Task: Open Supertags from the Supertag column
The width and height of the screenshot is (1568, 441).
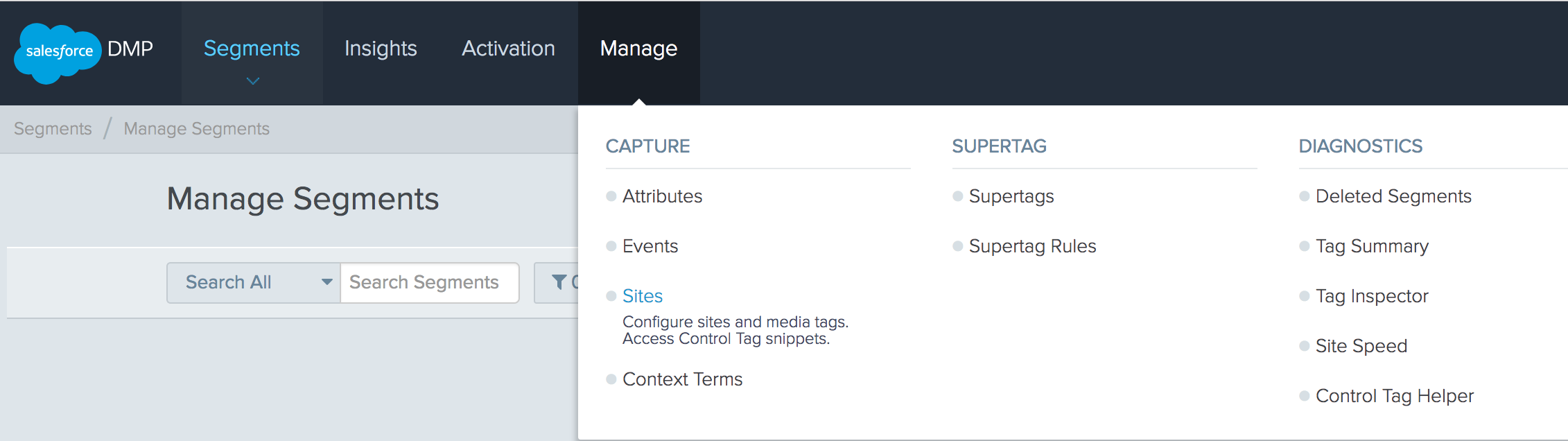Action: coord(1011,196)
